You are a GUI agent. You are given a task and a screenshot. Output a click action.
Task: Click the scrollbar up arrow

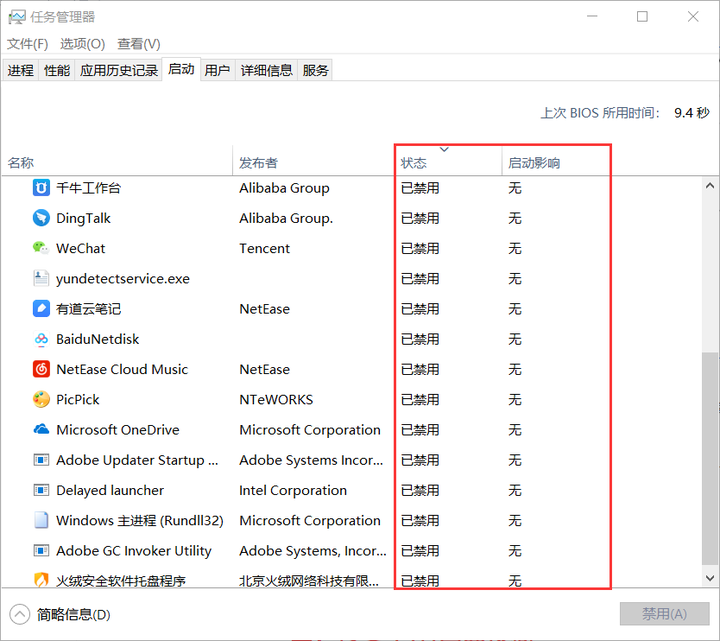click(710, 186)
